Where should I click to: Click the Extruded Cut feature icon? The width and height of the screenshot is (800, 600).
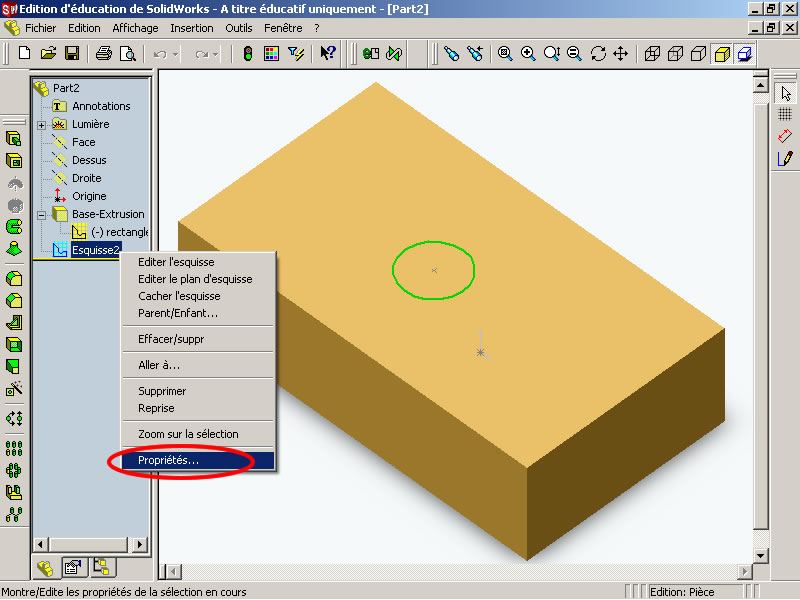pyautogui.click(x=14, y=161)
